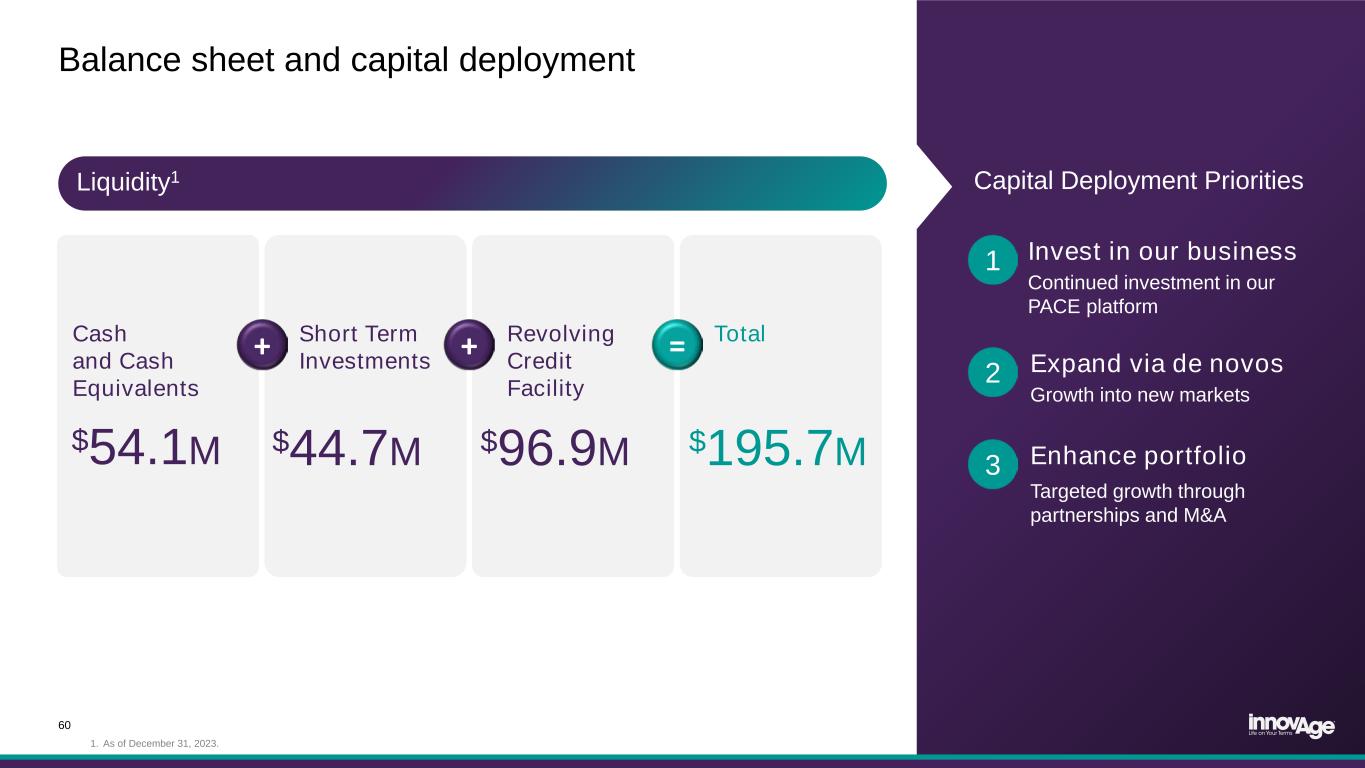1365x768 pixels.
Task: Click the $195.7M total figure
Action: [x=778, y=450]
